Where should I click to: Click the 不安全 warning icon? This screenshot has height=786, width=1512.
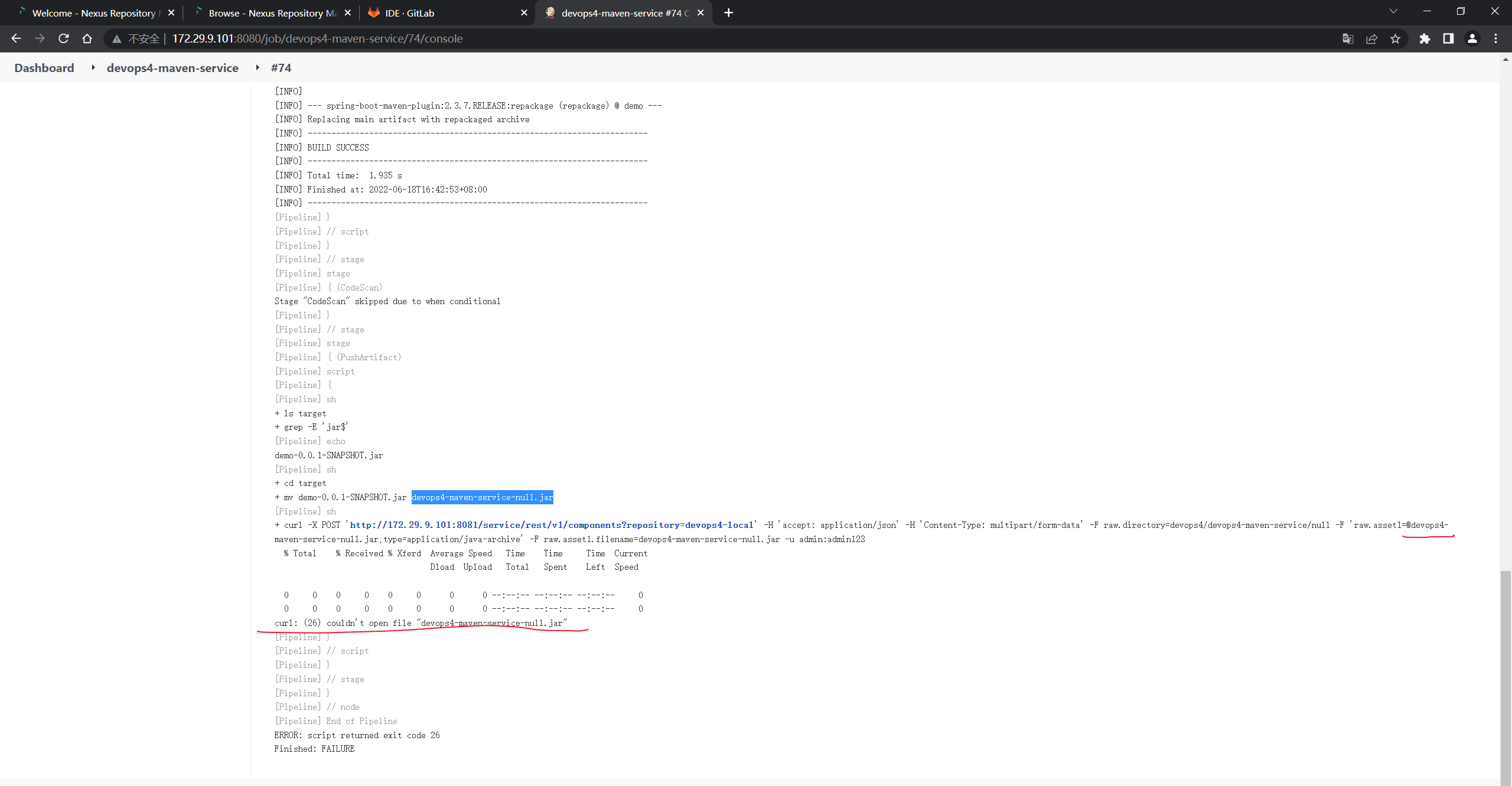(118, 38)
